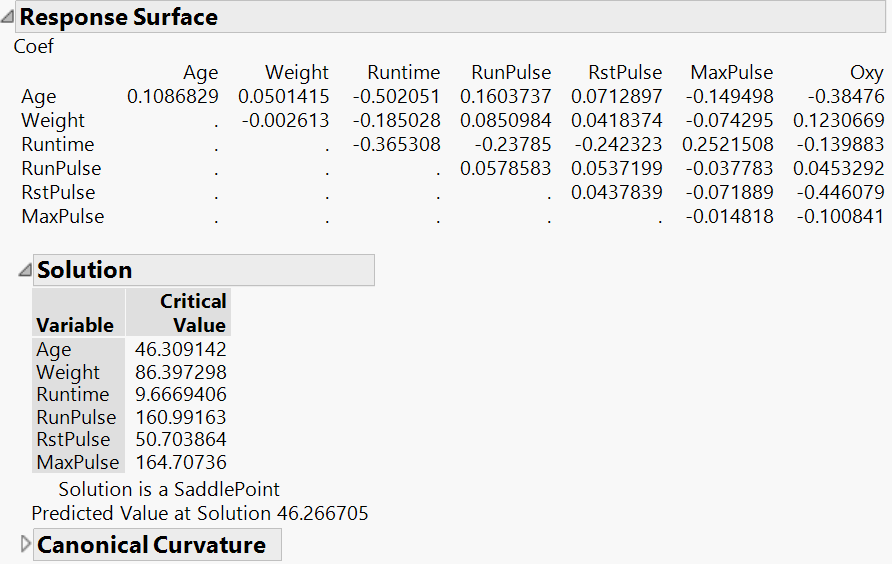Expand the Canonical Curvature section
The height and width of the screenshot is (564, 892).
click(x=26, y=544)
